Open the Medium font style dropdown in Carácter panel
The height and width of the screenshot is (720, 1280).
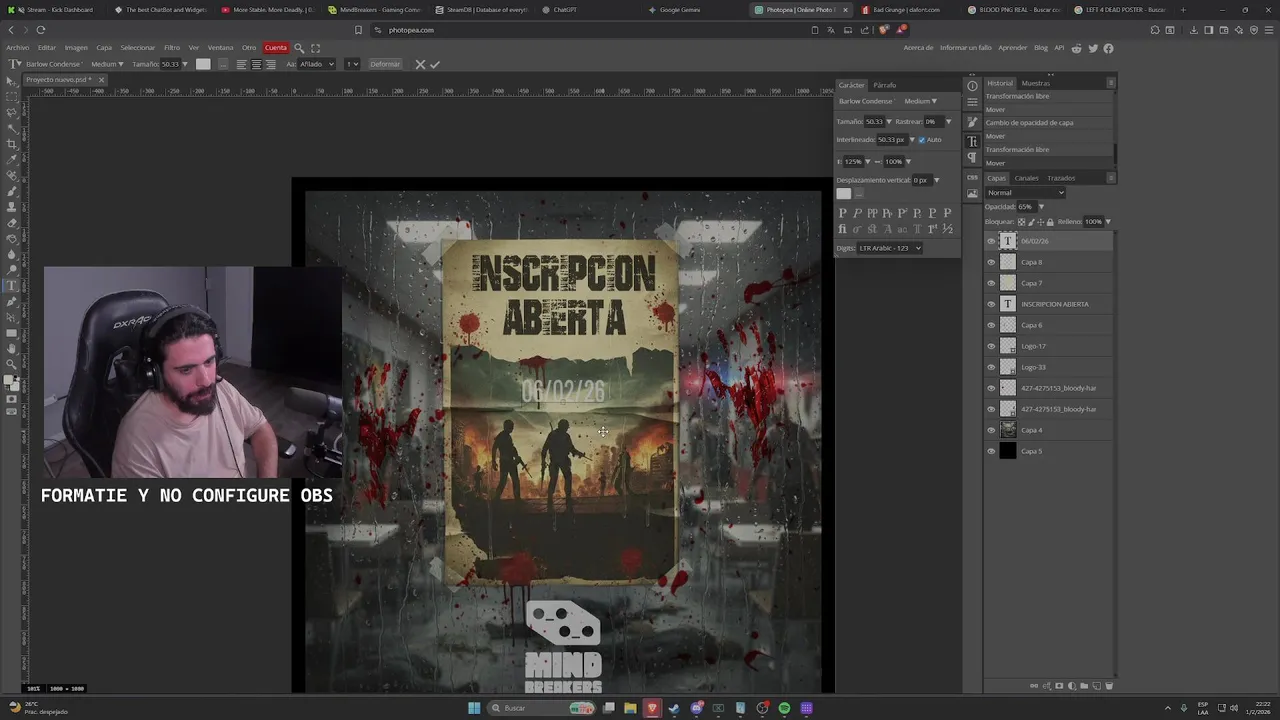[920, 101]
